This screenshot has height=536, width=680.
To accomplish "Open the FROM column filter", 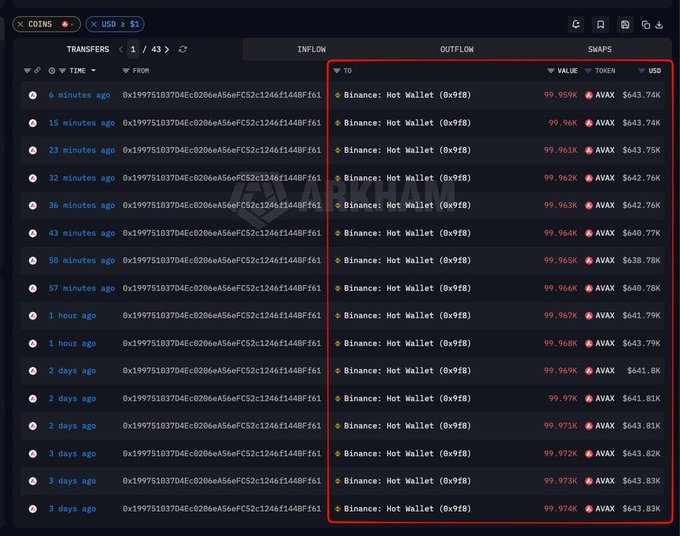I will 126,71.
